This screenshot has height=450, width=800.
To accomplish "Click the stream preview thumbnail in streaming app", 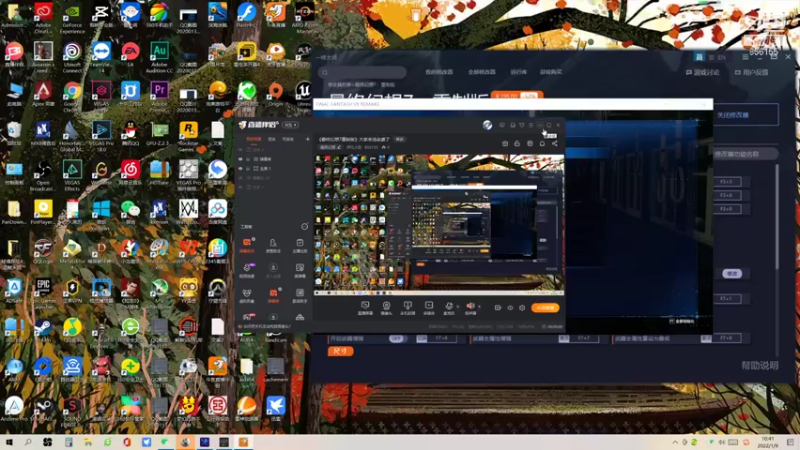I will tap(439, 225).
